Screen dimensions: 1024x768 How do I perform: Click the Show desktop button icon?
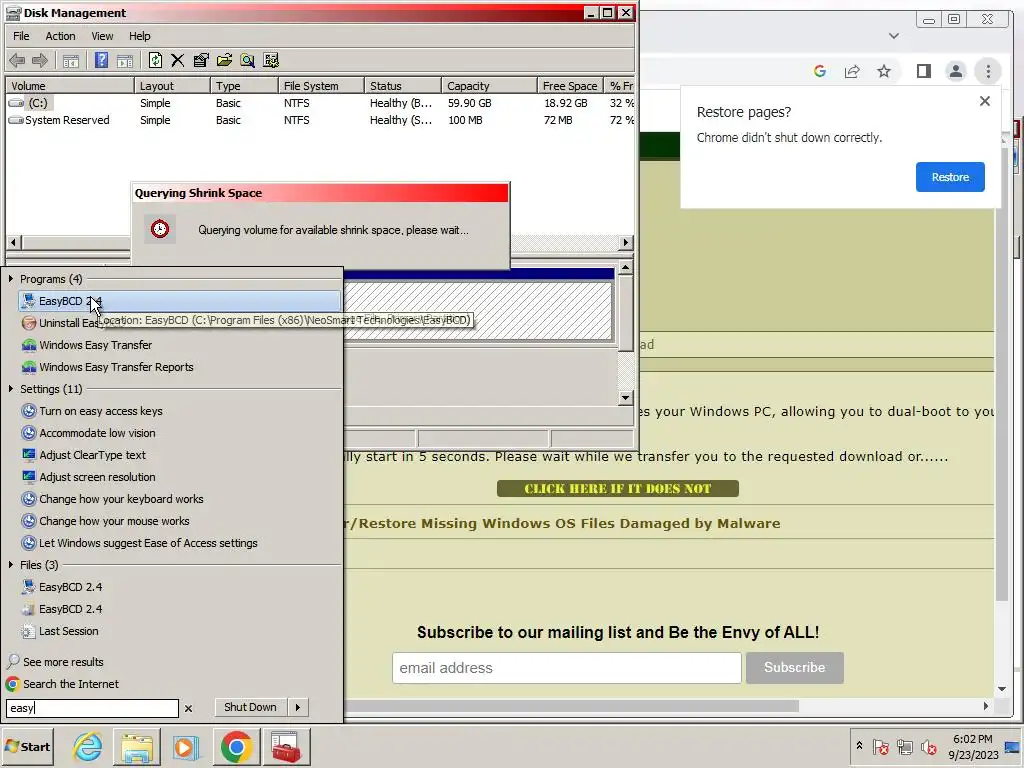point(1012,746)
